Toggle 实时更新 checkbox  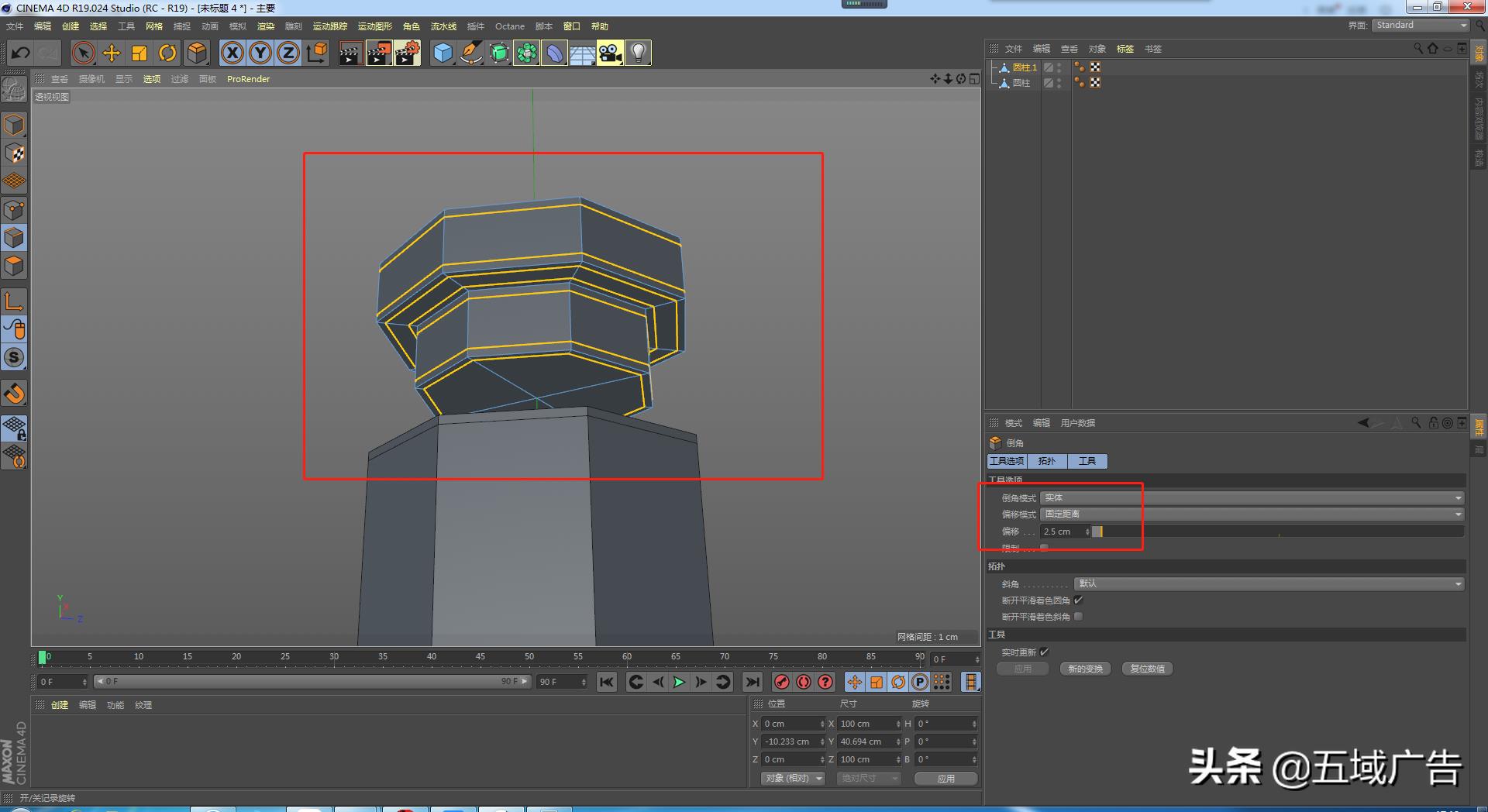point(1045,652)
